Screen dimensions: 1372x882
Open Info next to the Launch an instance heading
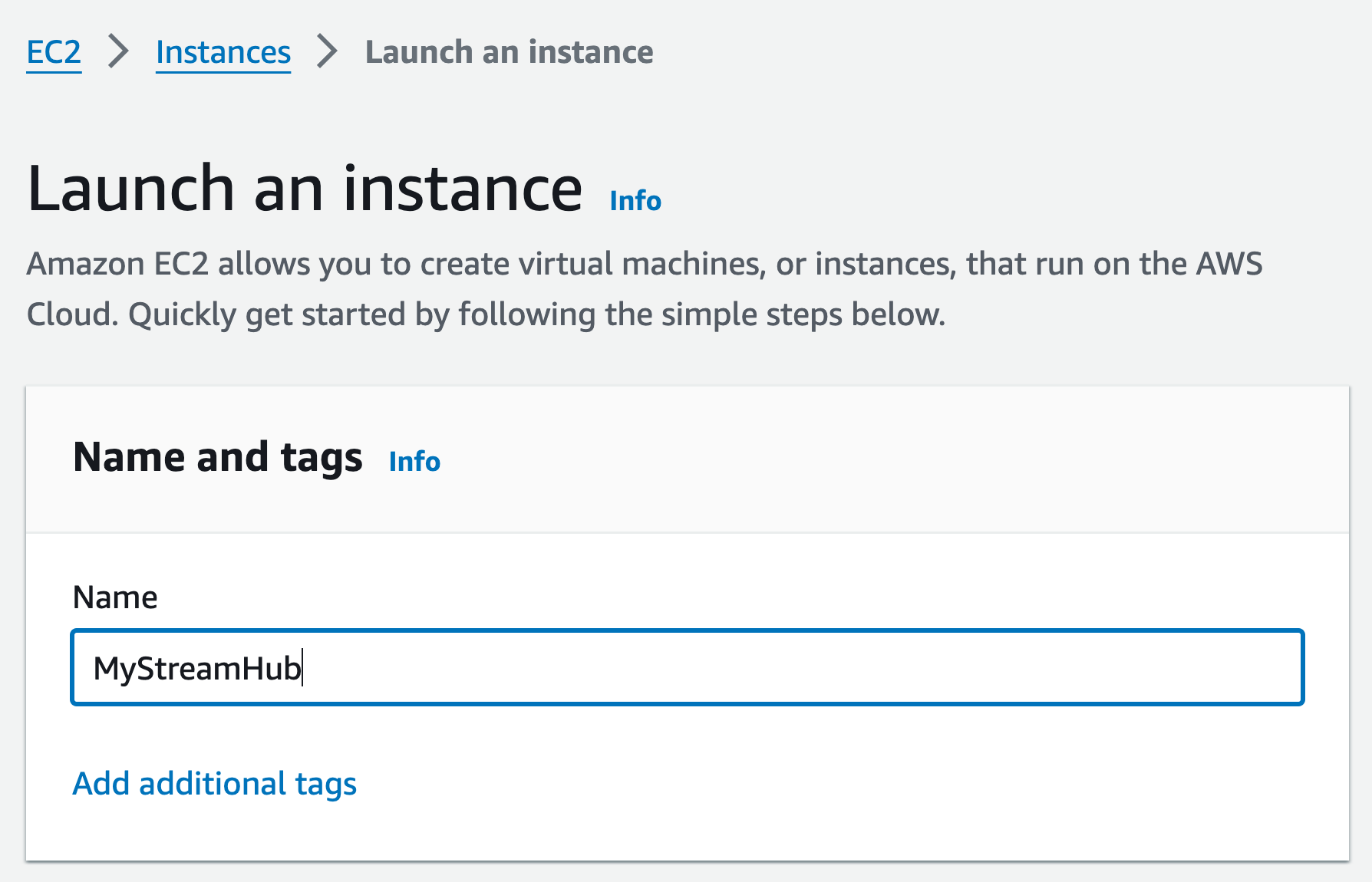pos(635,201)
